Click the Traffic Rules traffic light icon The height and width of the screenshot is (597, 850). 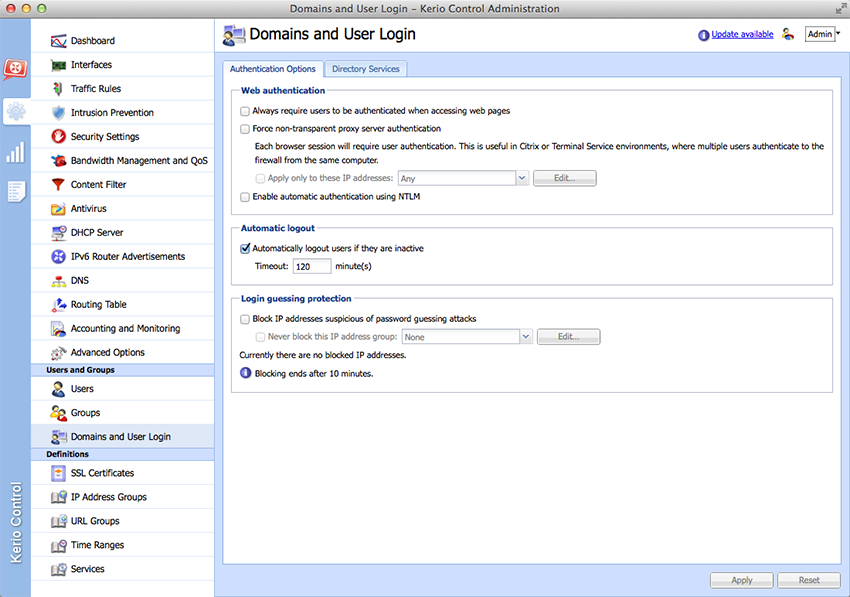tap(58, 89)
